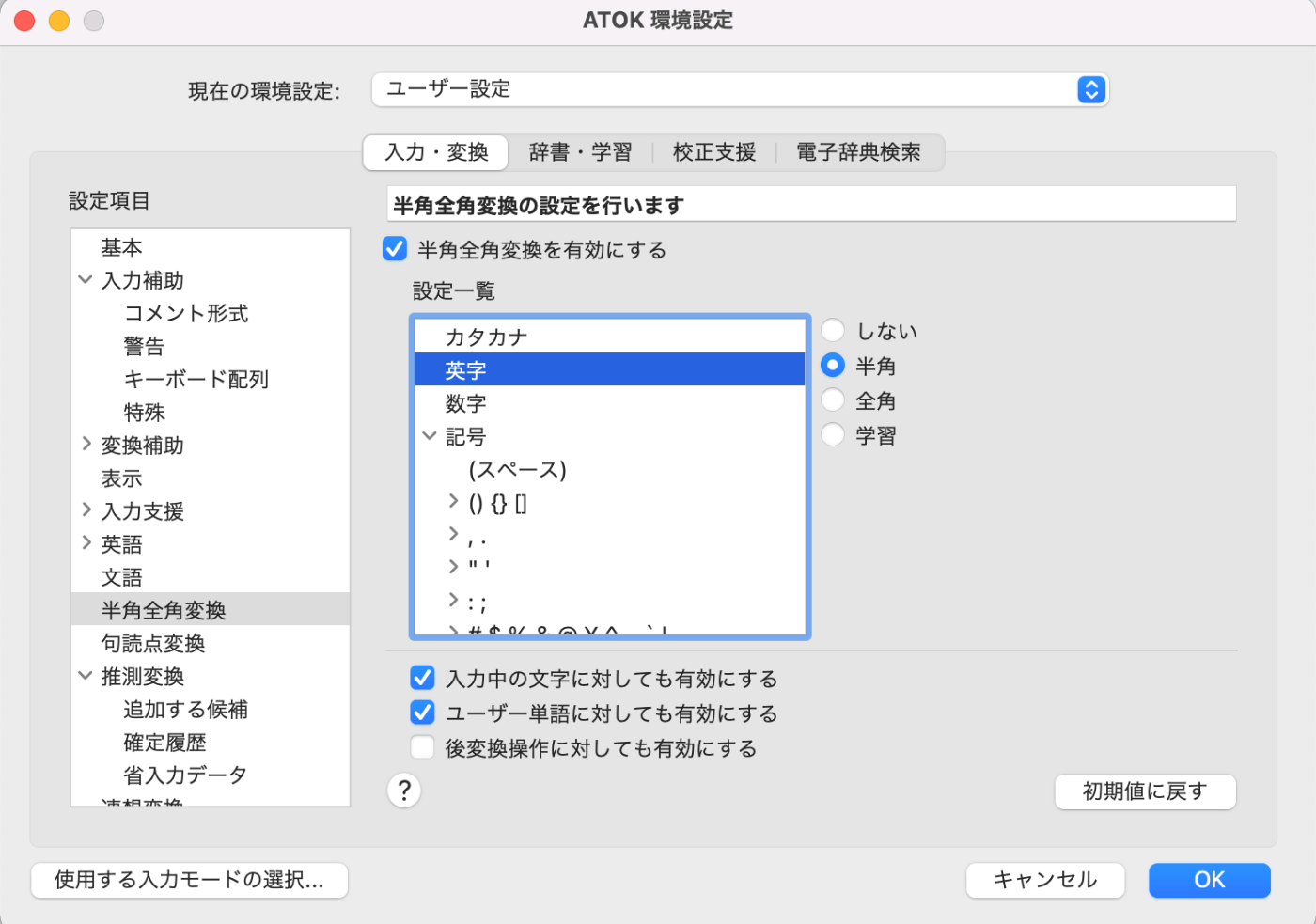Select 追加する候補 in the settings tree
Viewport: 1316px width, 924px height.
(x=211, y=709)
